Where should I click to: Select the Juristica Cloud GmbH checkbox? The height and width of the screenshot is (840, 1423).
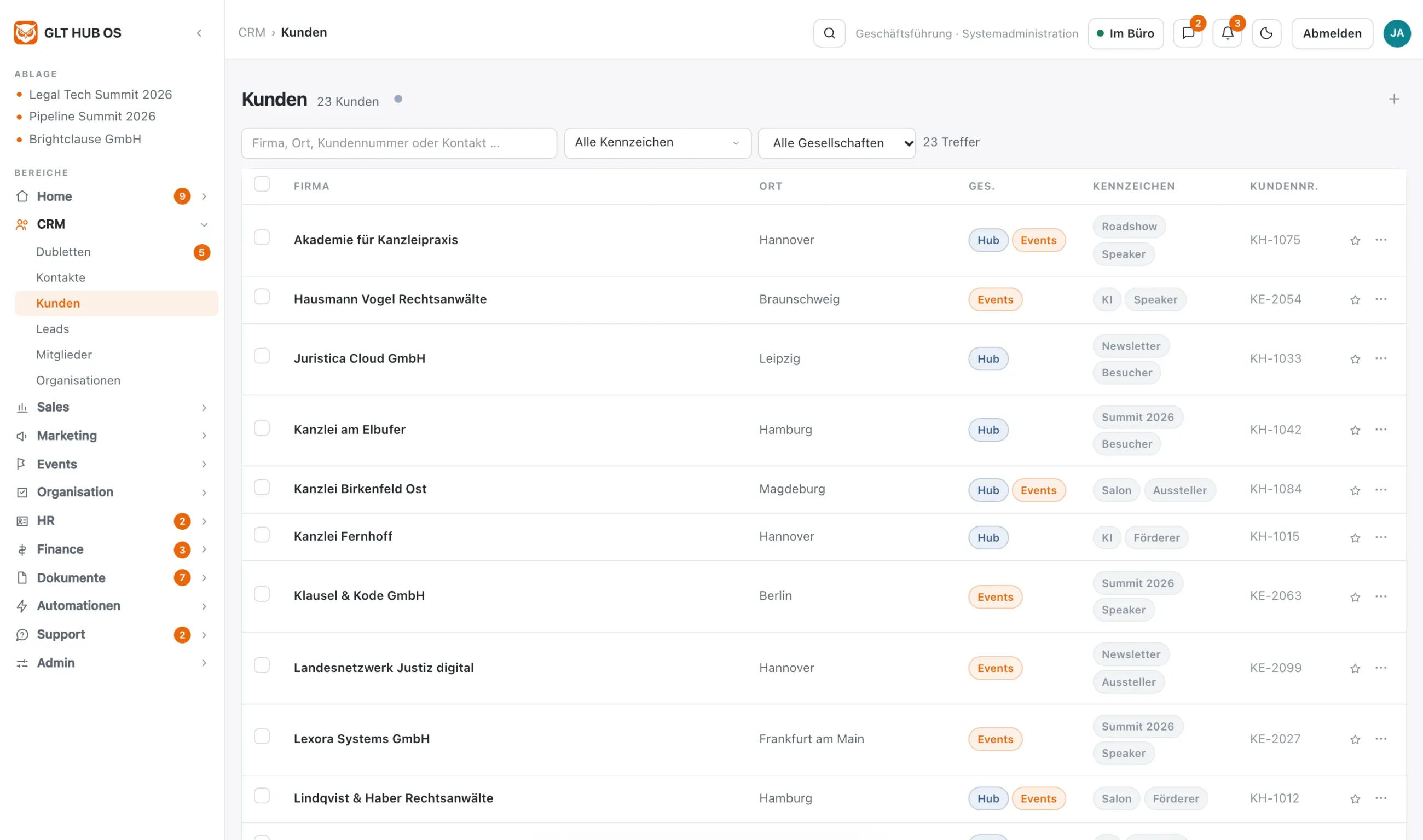262,356
